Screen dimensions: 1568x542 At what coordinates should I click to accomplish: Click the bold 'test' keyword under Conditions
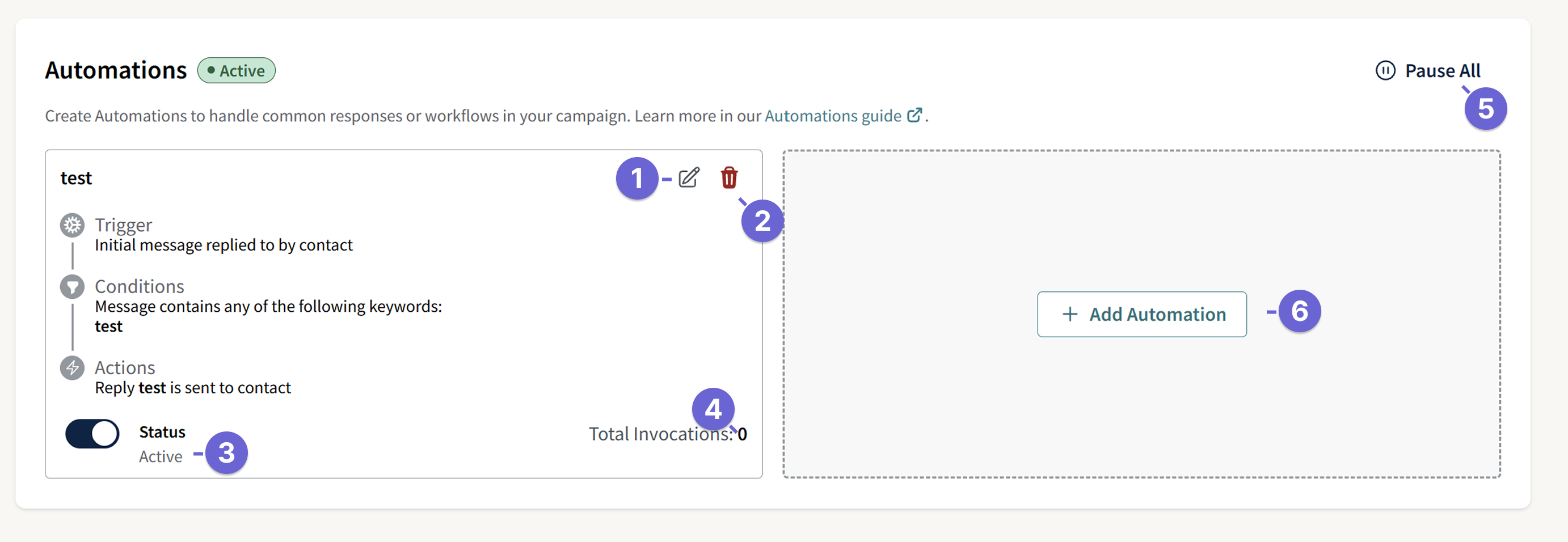tap(108, 327)
